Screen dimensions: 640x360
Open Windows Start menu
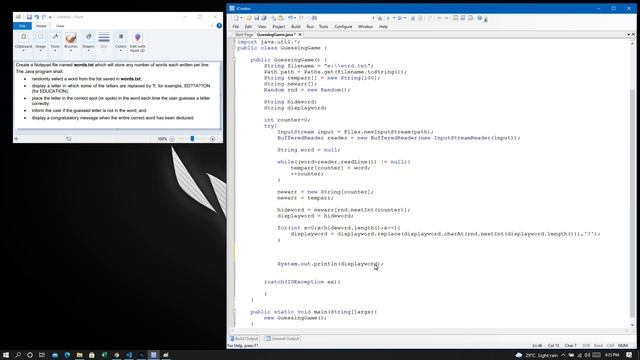pos(5,355)
